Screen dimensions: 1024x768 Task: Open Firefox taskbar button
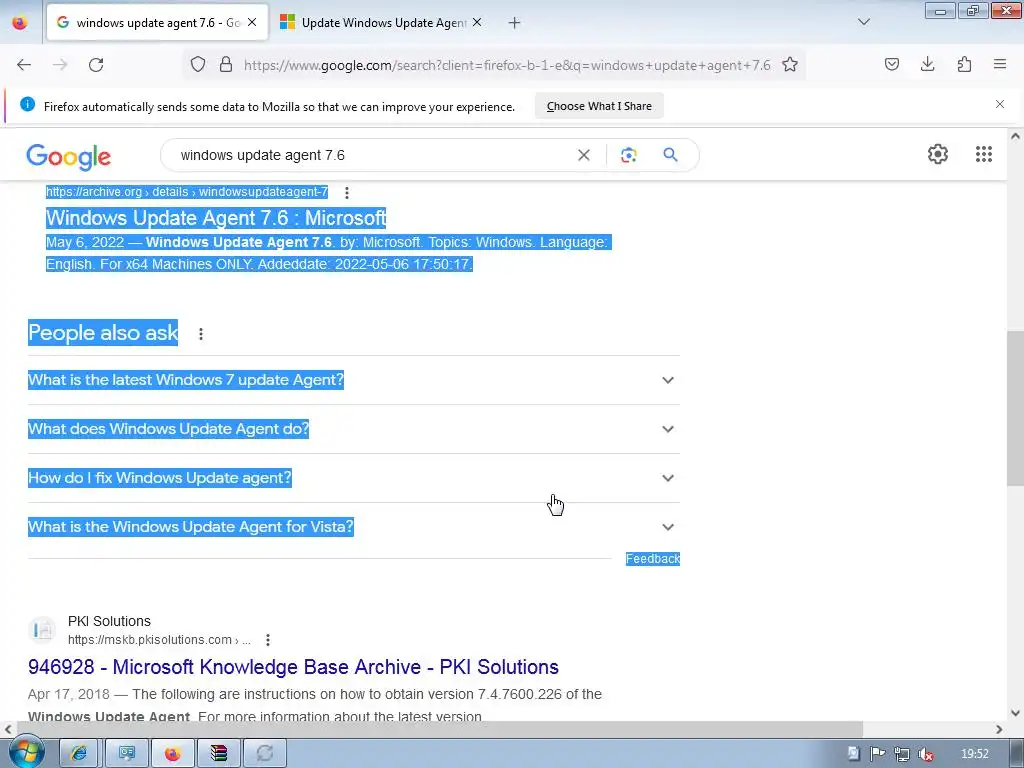[172, 754]
